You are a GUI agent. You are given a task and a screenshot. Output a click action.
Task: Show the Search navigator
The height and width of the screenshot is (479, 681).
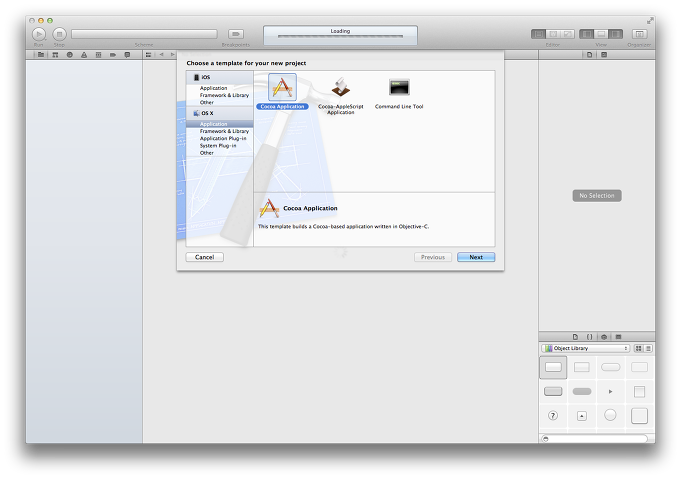pos(69,55)
